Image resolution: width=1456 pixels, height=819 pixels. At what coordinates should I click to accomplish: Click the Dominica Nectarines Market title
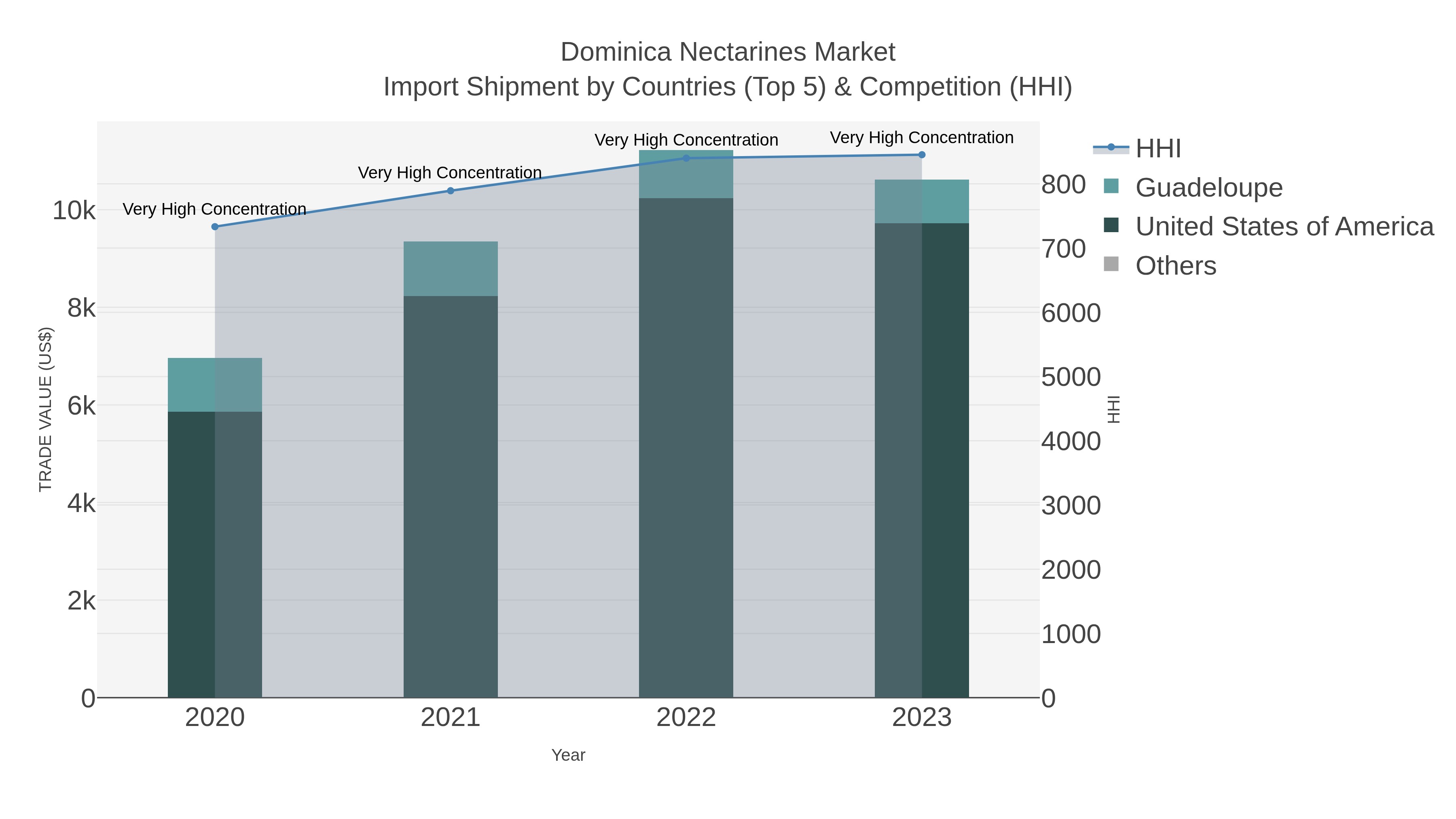coord(728,52)
